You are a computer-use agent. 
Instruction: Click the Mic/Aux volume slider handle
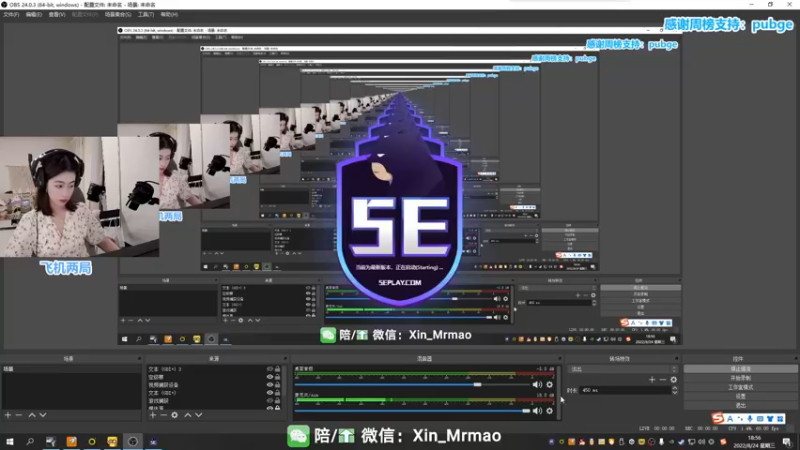pyautogui.click(x=526, y=411)
